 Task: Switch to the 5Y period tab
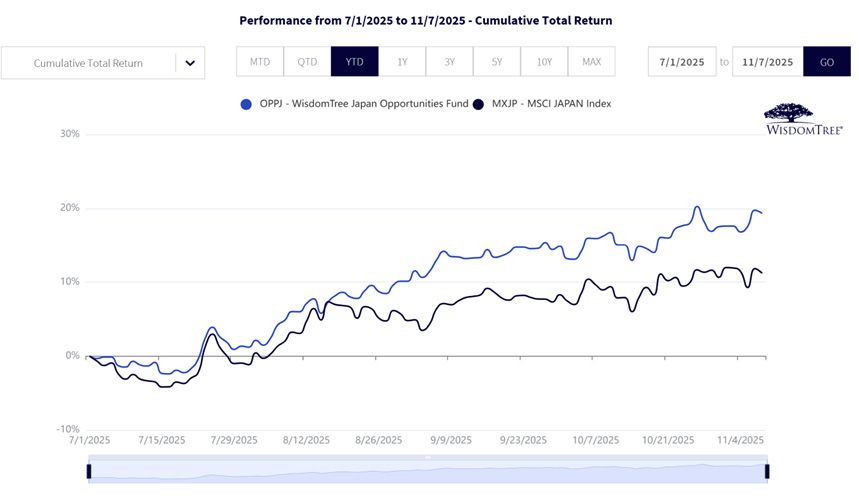(x=497, y=61)
